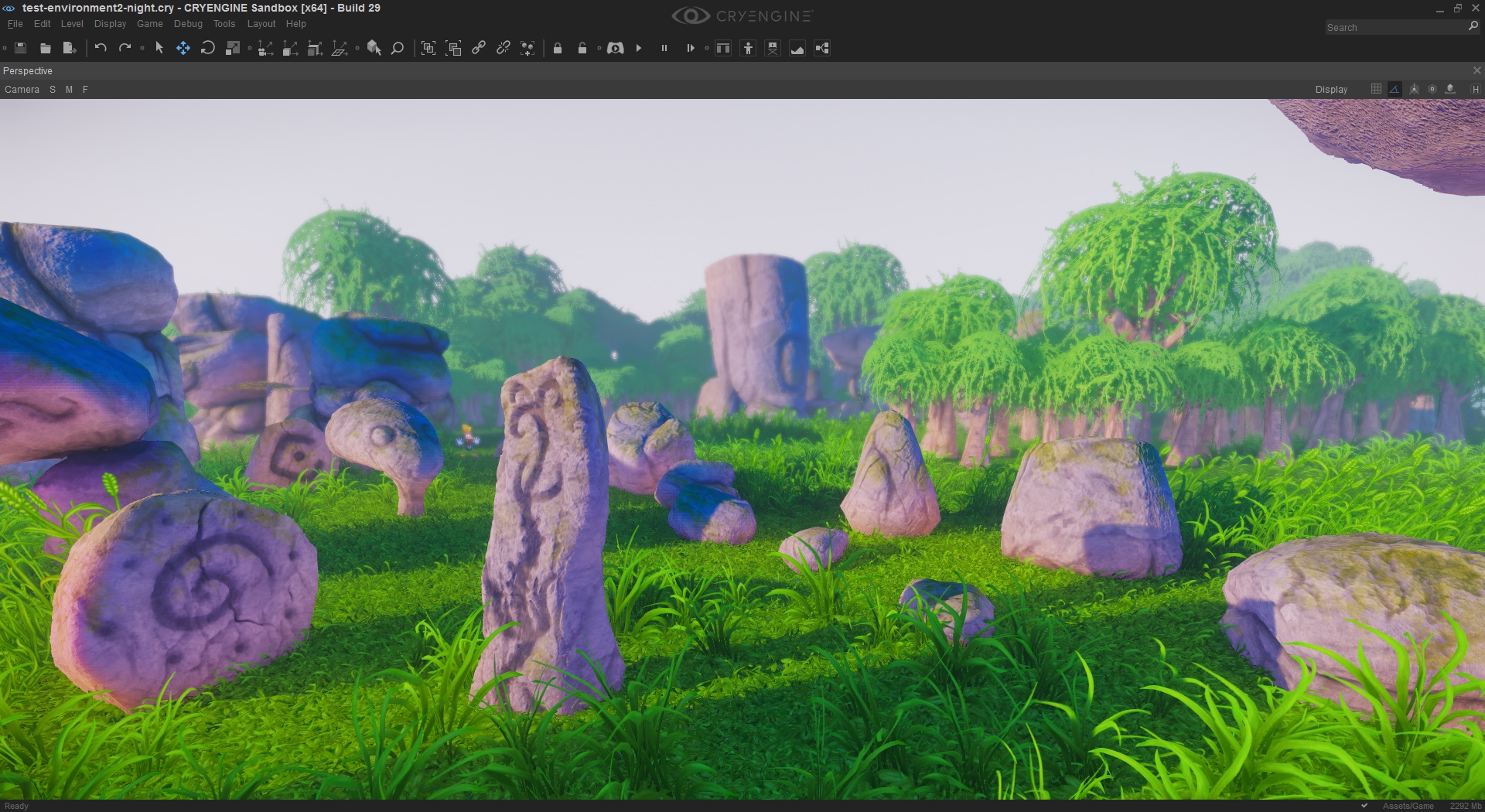Click the Perspective panel title
This screenshot has width=1485, height=812.
point(28,70)
